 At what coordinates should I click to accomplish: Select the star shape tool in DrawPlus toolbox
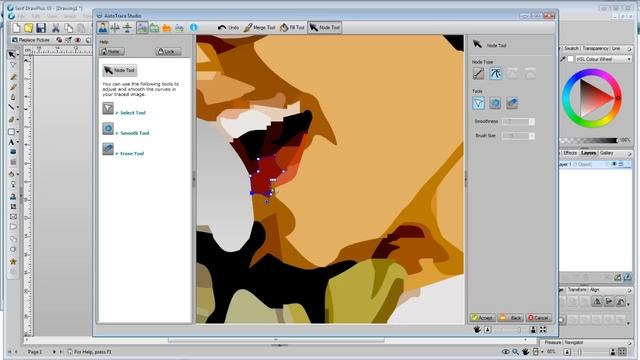tap(13, 261)
